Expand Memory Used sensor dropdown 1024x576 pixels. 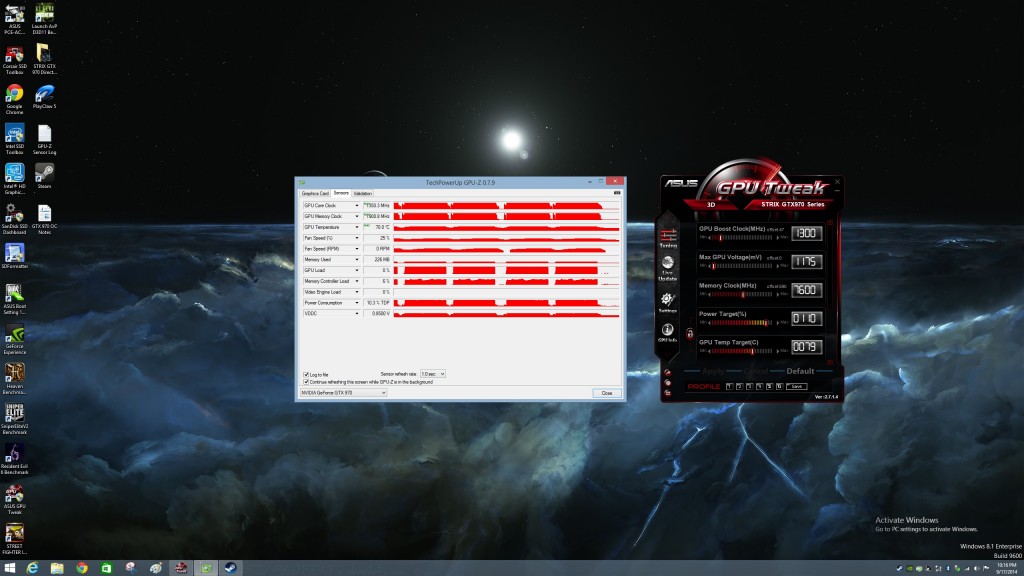pos(357,260)
